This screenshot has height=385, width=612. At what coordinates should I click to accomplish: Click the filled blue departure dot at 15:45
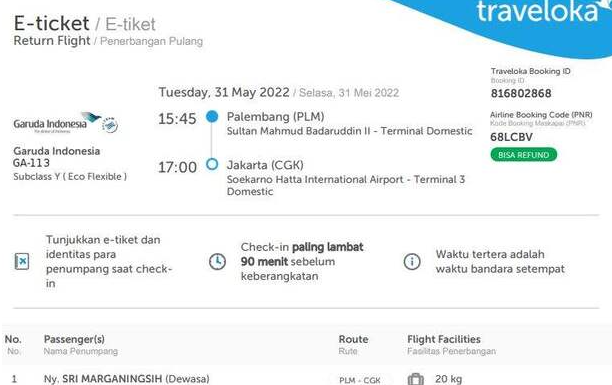coord(212,116)
